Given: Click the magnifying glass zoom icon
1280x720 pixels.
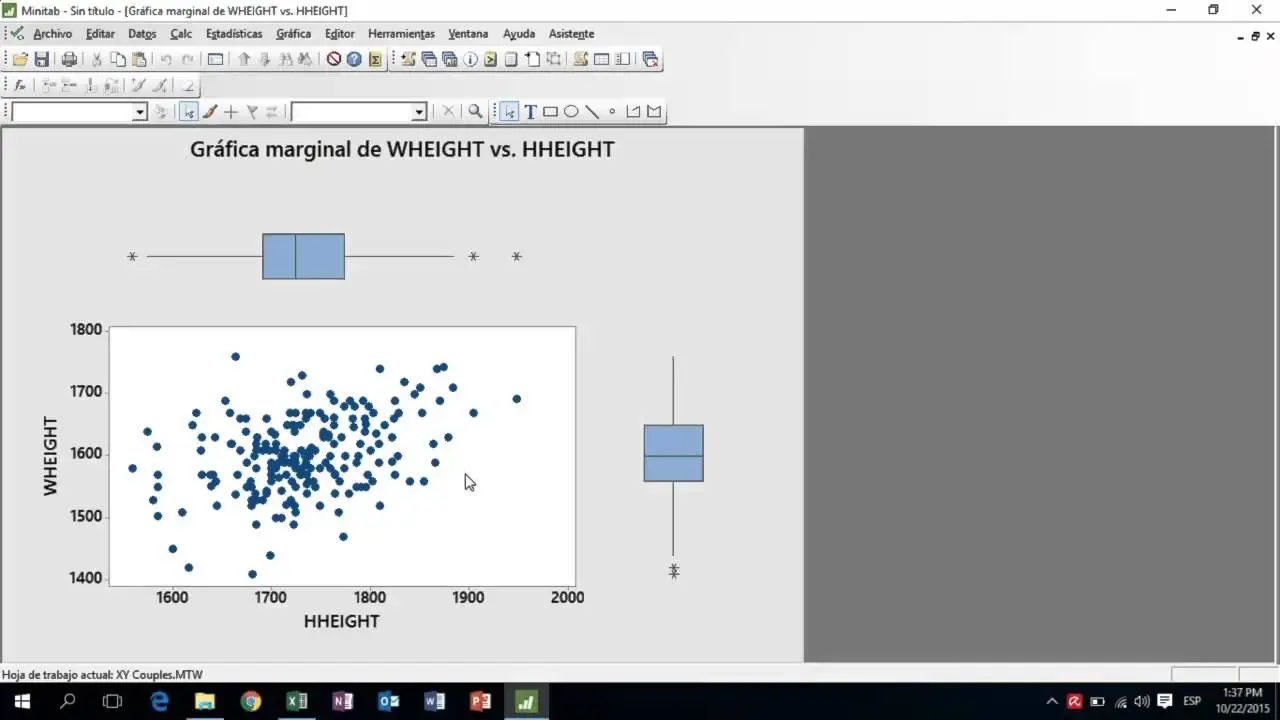Looking at the screenshot, I should (x=476, y=112).
